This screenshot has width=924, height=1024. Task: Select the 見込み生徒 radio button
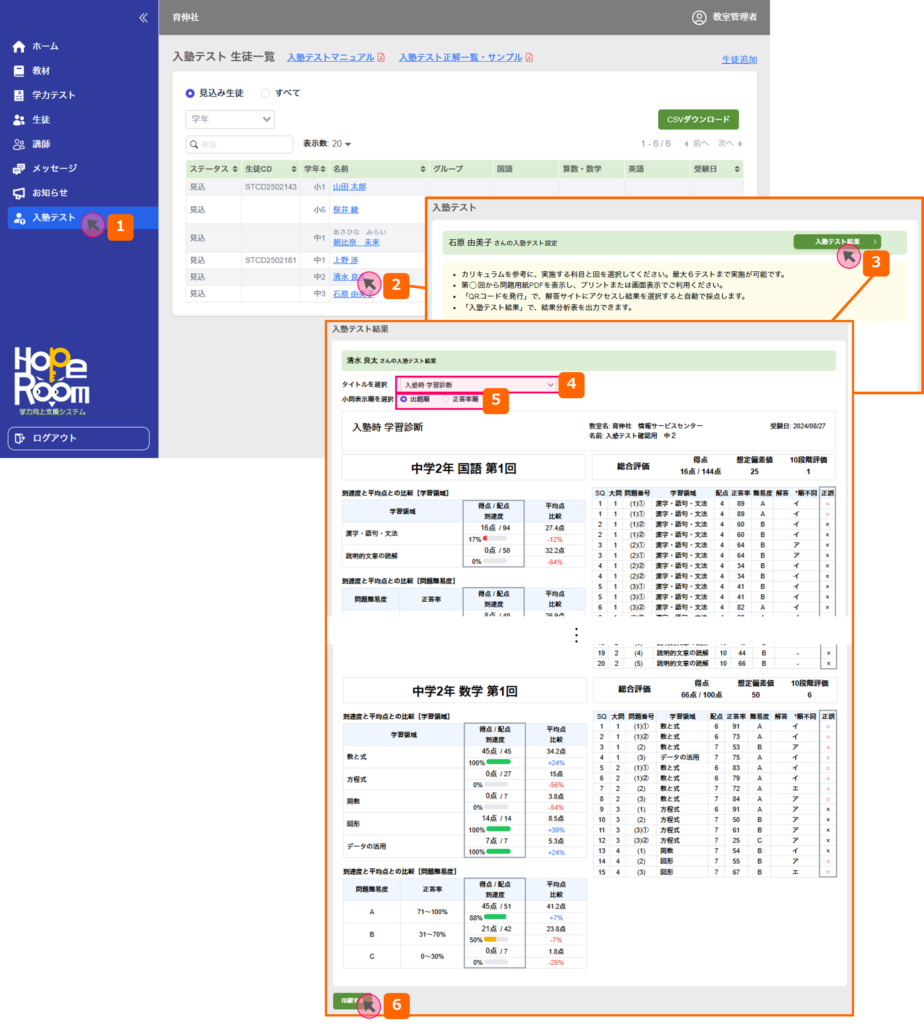click(190, 93)
